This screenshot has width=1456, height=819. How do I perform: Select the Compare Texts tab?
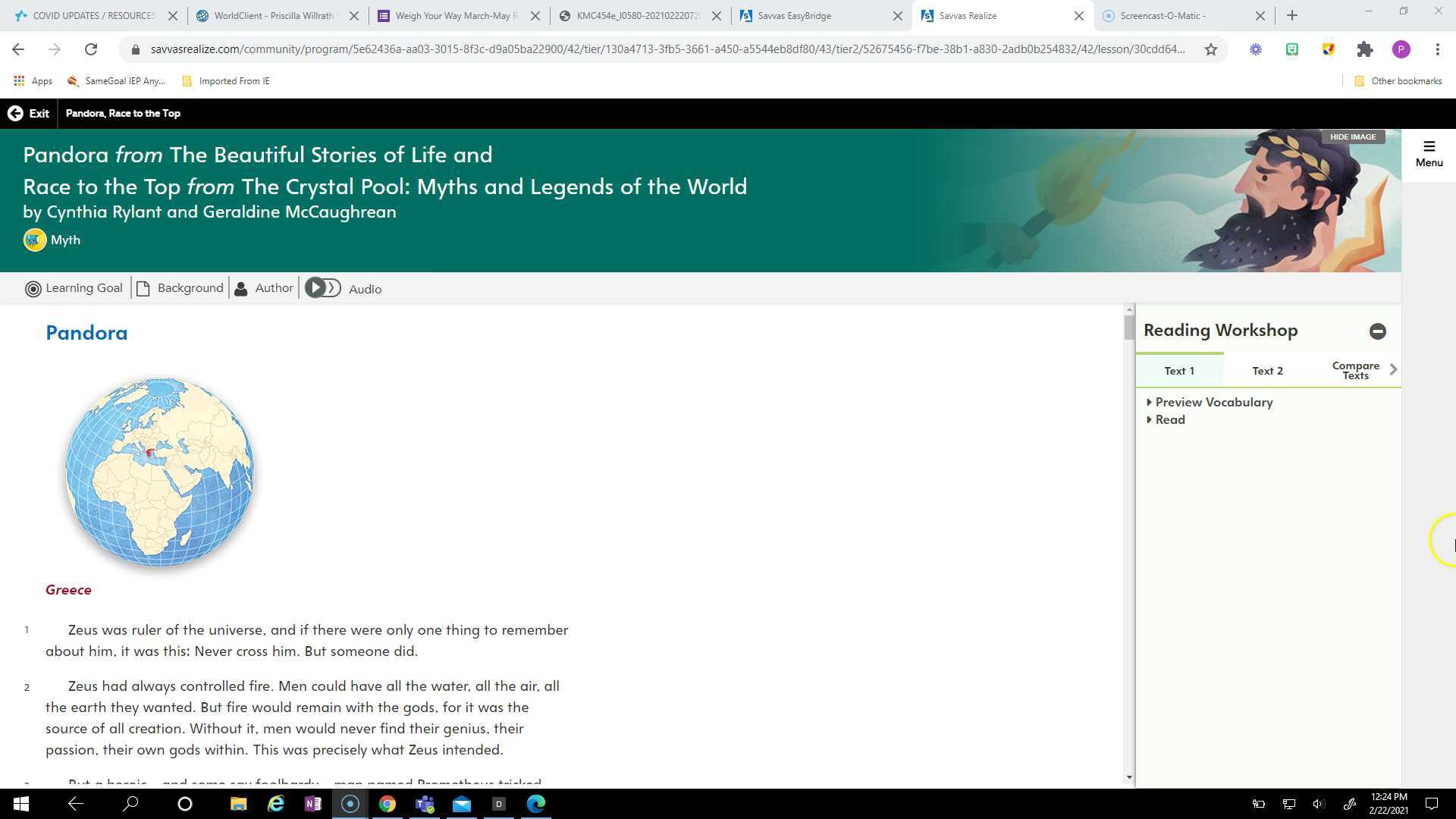click(x=1355, y=370)
